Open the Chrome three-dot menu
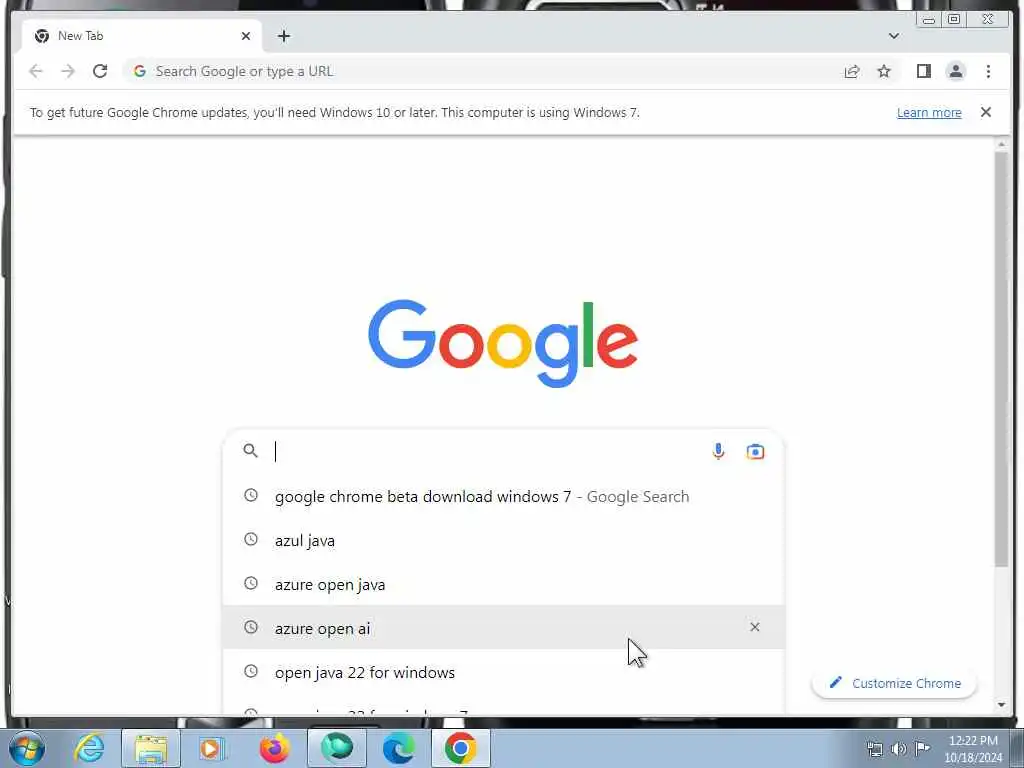The image size is (1024, 768). (988, 71)
